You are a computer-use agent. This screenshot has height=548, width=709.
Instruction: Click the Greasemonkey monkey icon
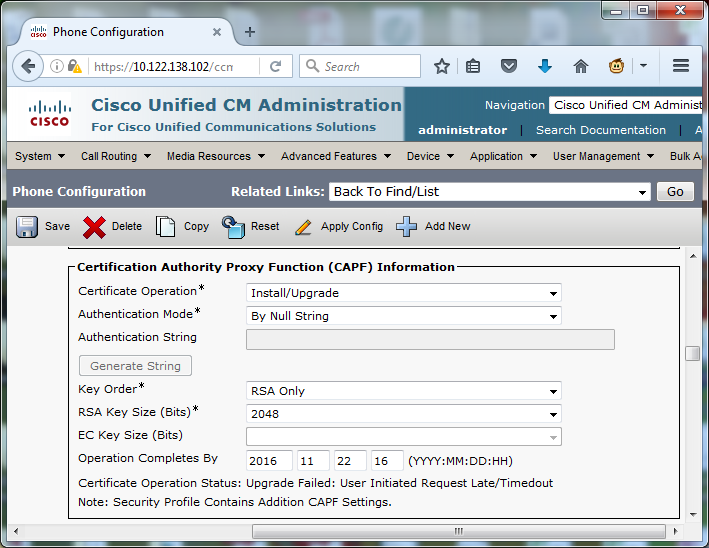click(x=616, y=66)
